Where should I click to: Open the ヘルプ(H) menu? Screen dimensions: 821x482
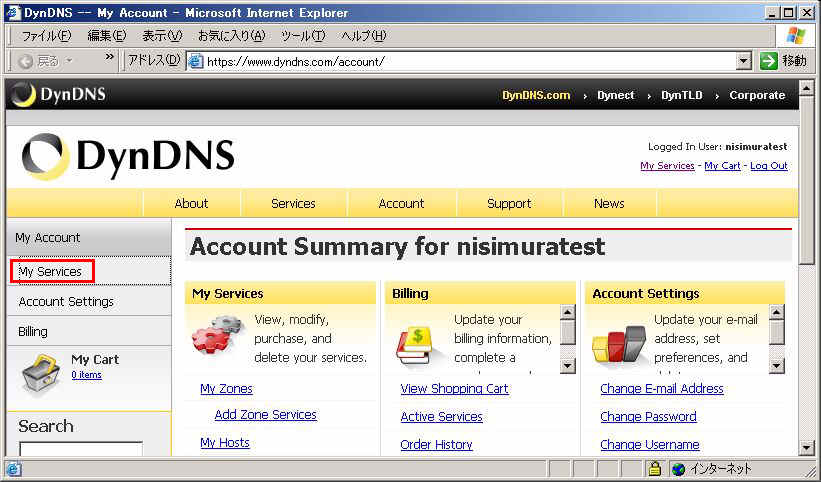(363, 36)
